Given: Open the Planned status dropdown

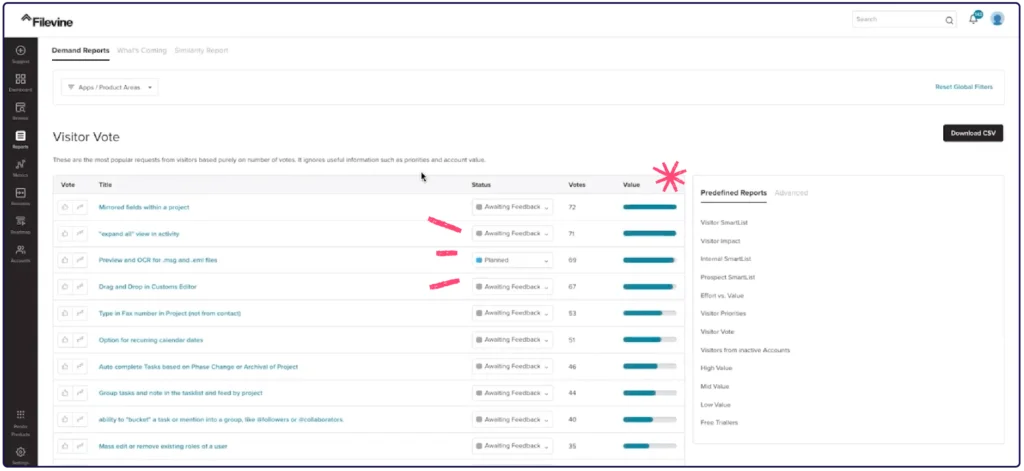Looking at the screenshot, I should tap(512, 260).
